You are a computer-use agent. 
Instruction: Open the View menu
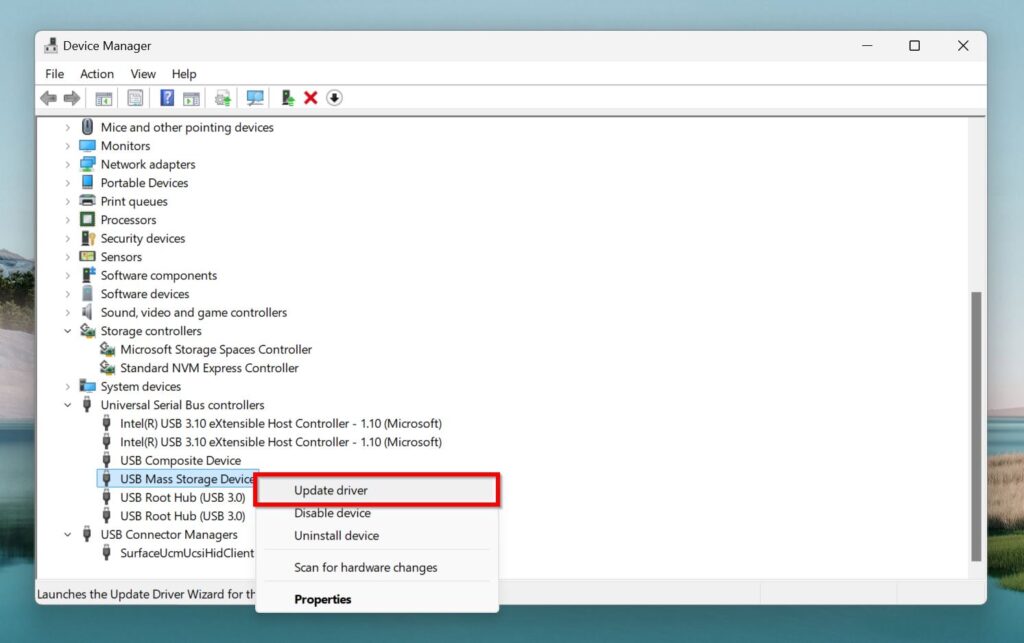click(x=143, y=74)
